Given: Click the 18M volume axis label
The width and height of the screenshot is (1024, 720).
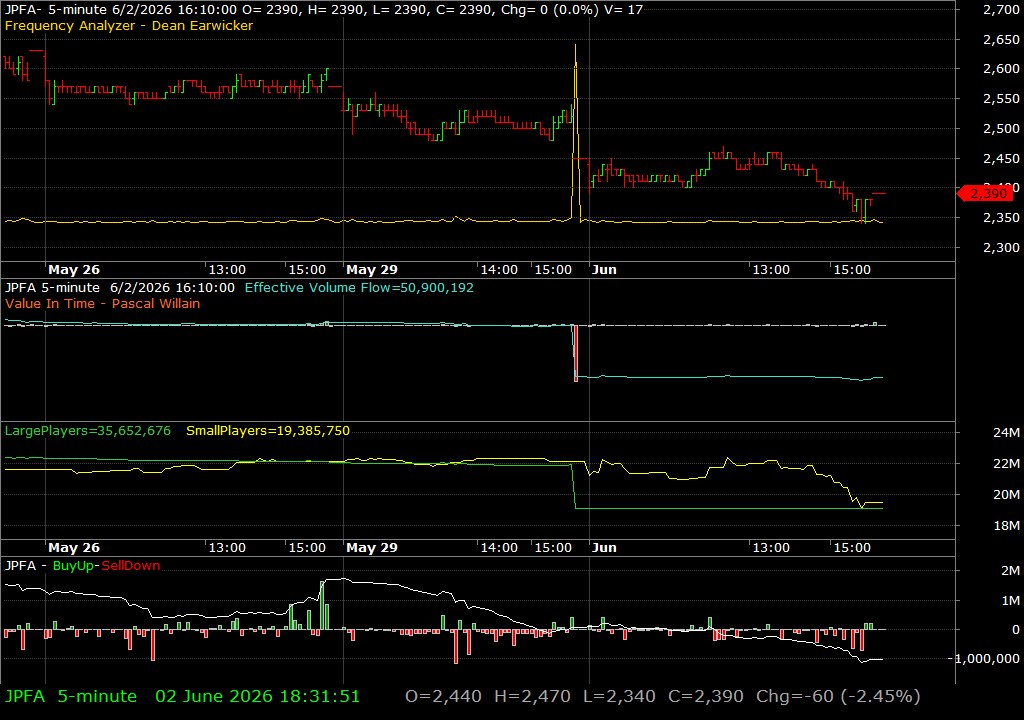Looking at the screenshot, I should click(1006, 525).
